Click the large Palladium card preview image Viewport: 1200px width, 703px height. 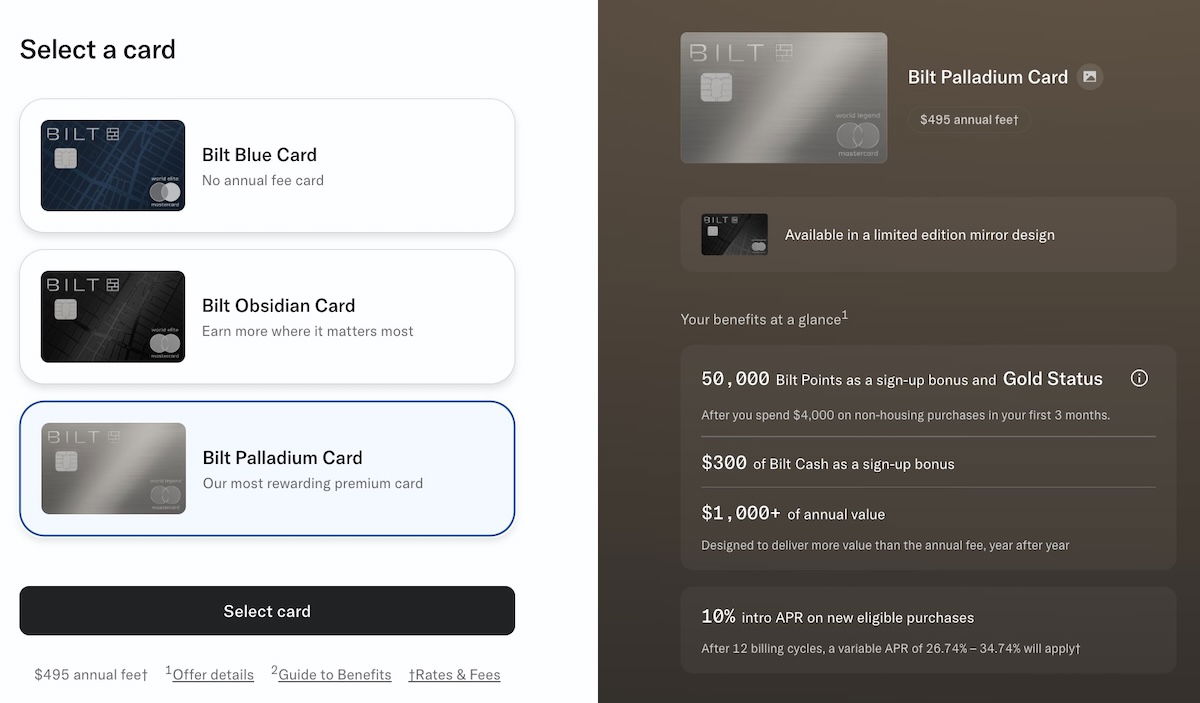pos(783,98)
